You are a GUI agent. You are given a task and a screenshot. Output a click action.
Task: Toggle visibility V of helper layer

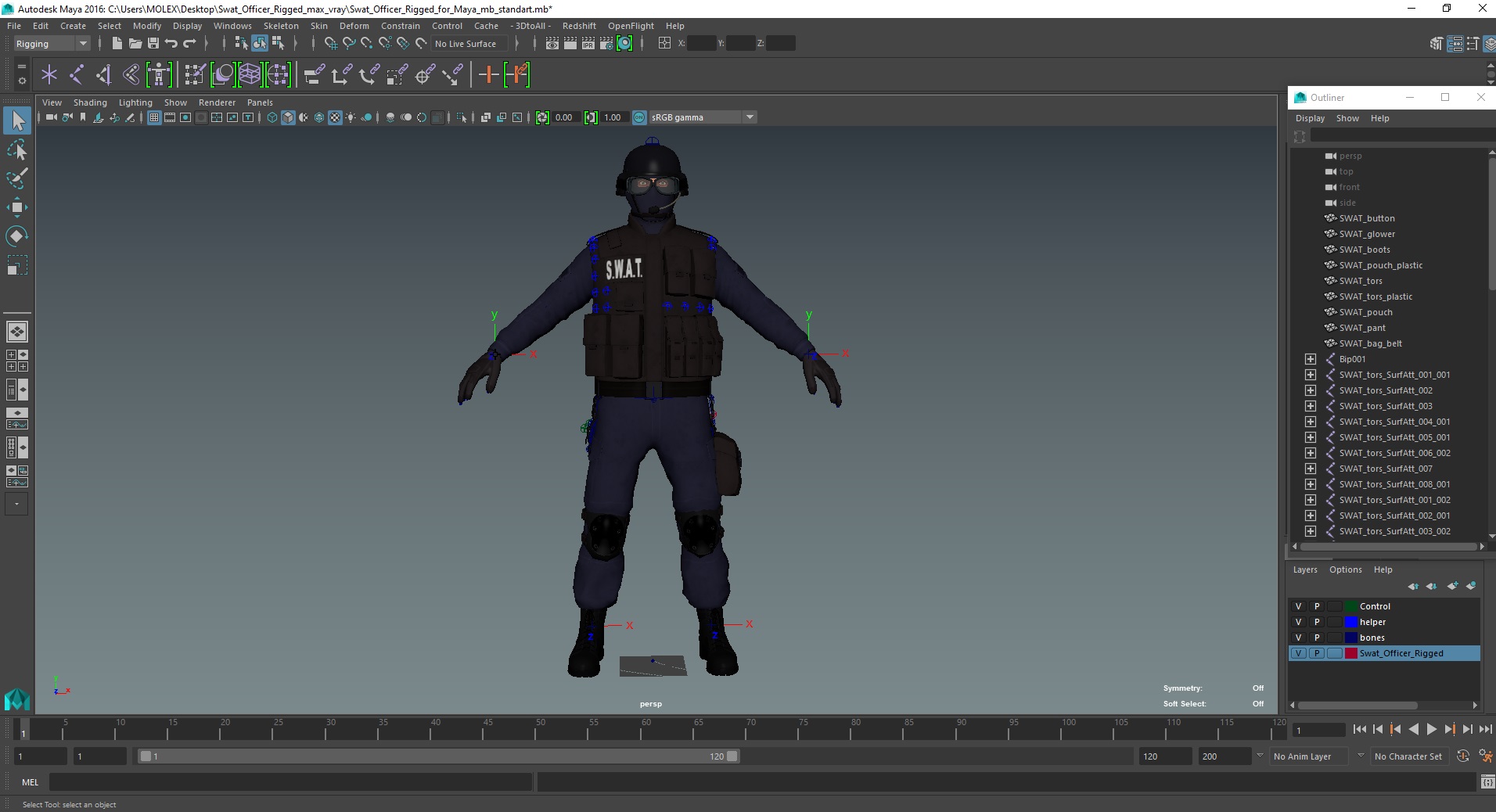(1299, 622)
